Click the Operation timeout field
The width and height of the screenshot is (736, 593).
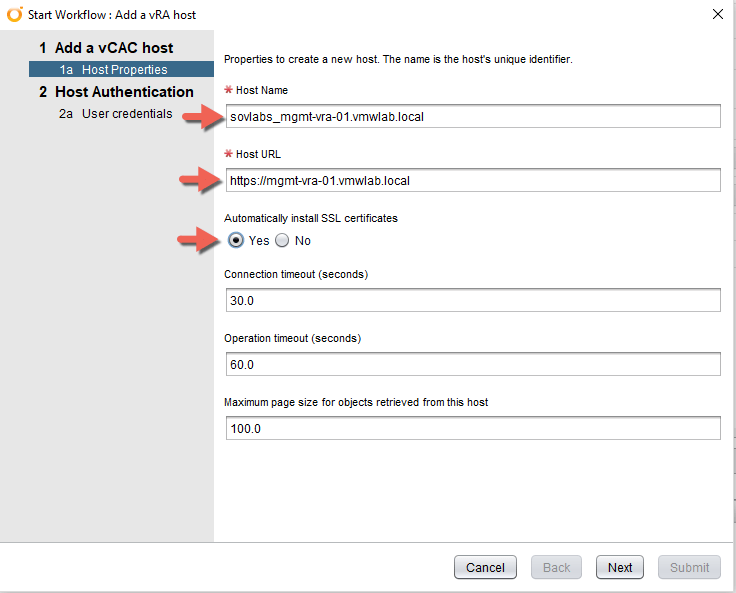(x=472, y=364)
